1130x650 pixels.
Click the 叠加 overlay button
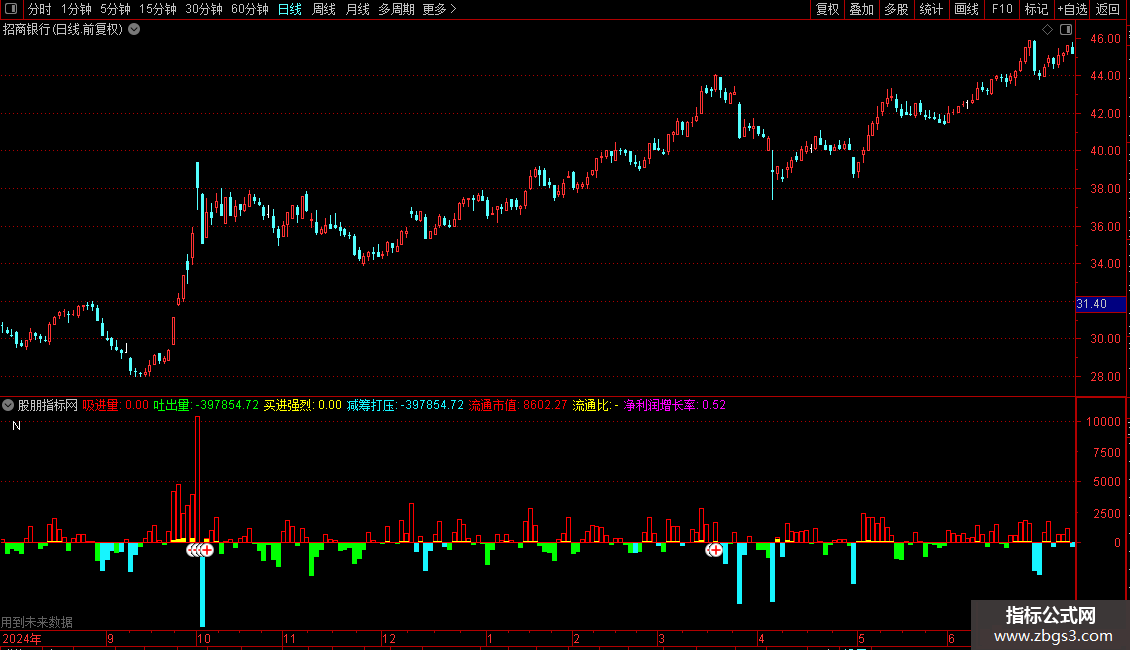861,9
